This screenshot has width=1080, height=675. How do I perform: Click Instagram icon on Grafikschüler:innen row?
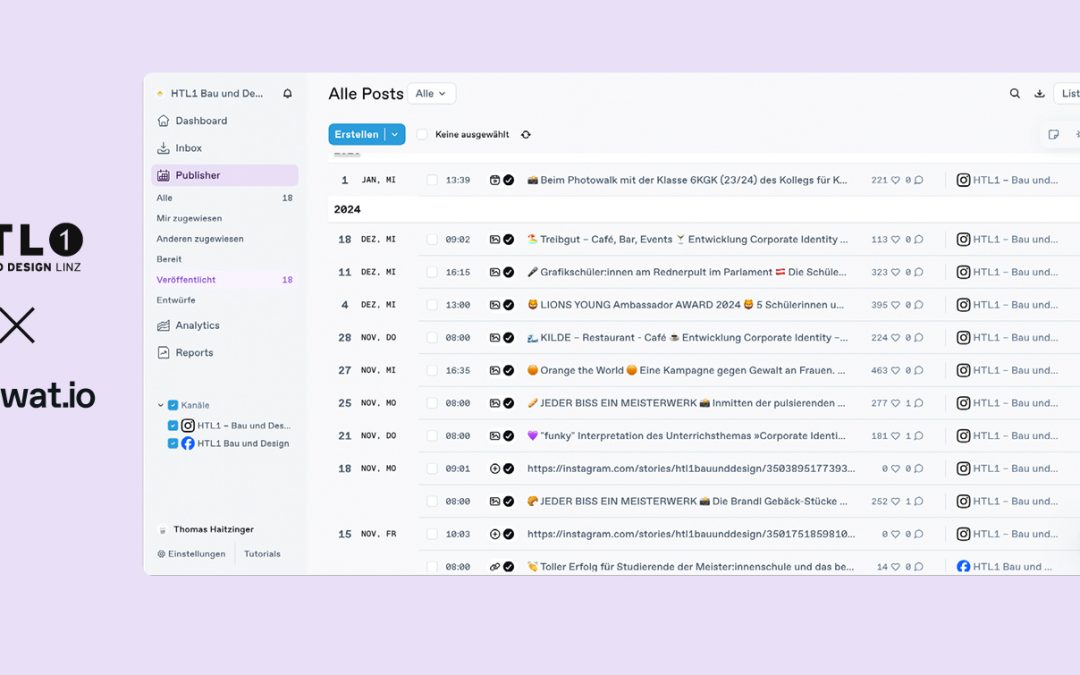click(x=963, y=272)
